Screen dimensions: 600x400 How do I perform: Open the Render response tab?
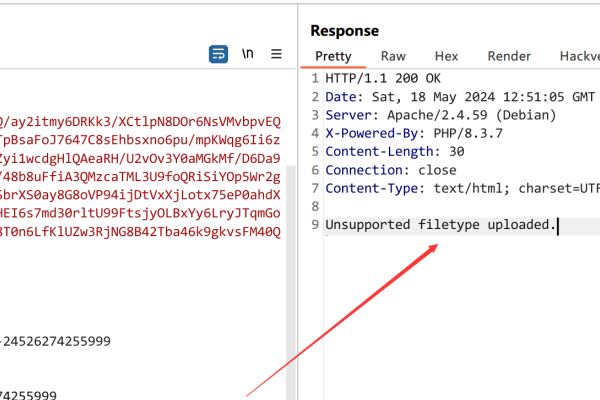click(510, 57)
